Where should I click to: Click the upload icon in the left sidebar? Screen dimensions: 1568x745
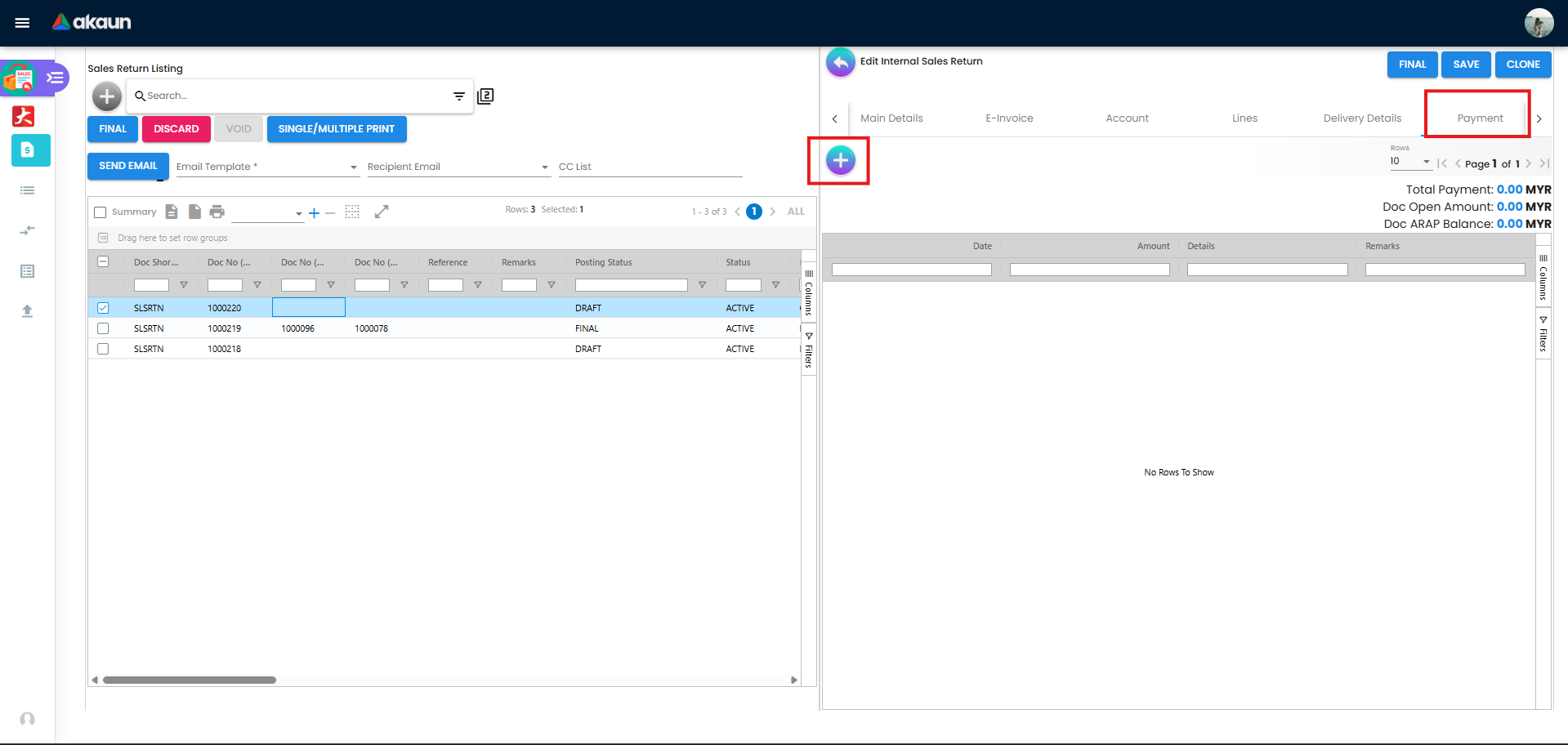click(x=27, y=311)
